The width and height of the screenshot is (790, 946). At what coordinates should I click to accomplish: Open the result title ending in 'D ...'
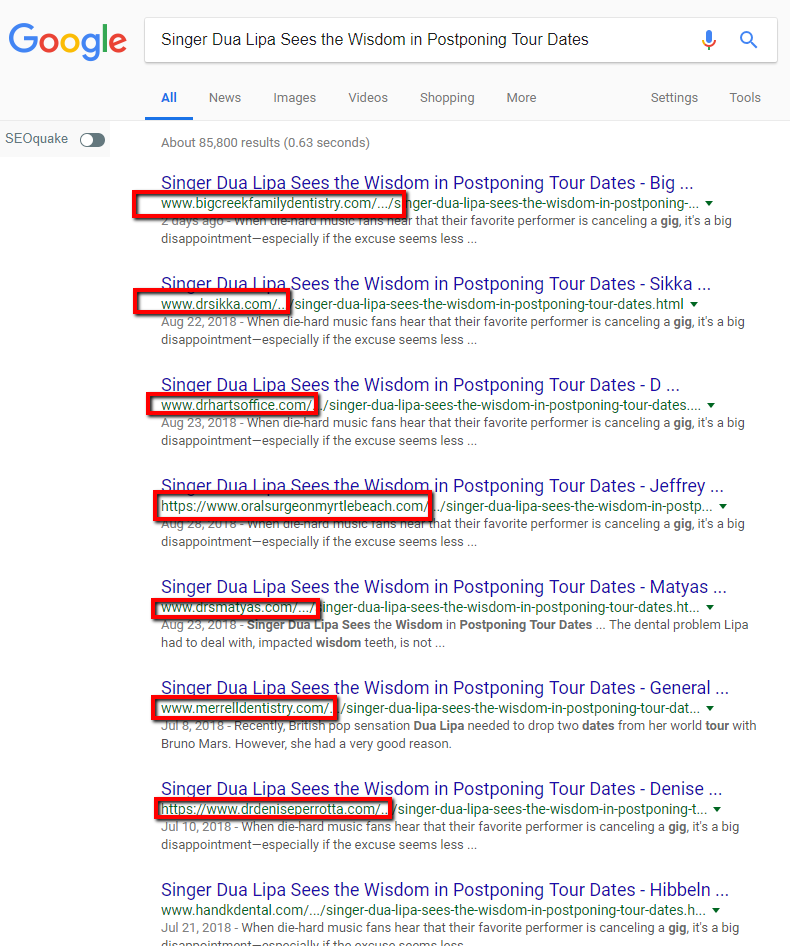tap(420, 385)
